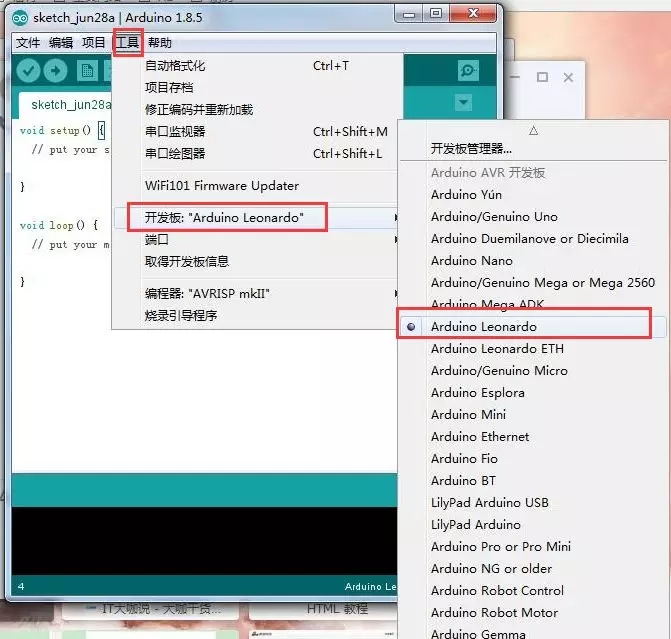
Task: Click the Upload arrow toolbar icon
Action: click(55, 71)
